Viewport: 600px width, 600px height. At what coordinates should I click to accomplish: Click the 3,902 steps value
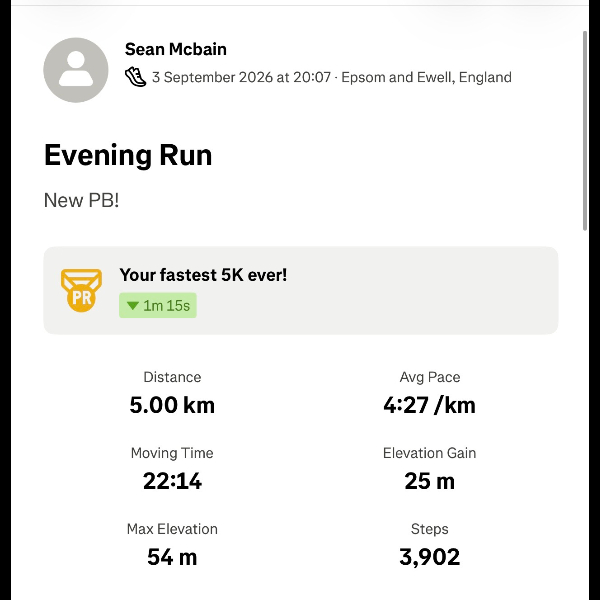pos(429,557)
